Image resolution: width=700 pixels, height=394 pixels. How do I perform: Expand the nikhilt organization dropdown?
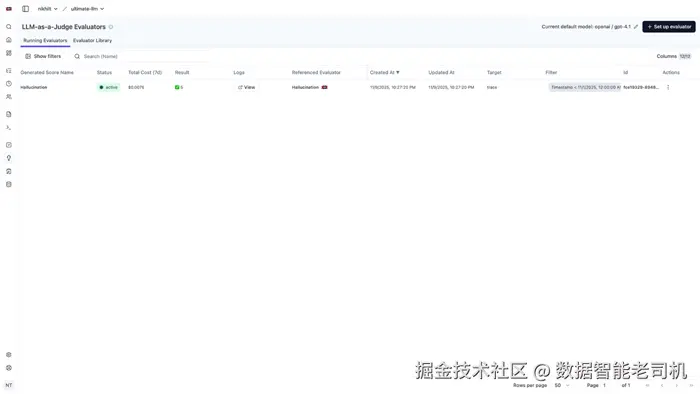coord(47,8)
